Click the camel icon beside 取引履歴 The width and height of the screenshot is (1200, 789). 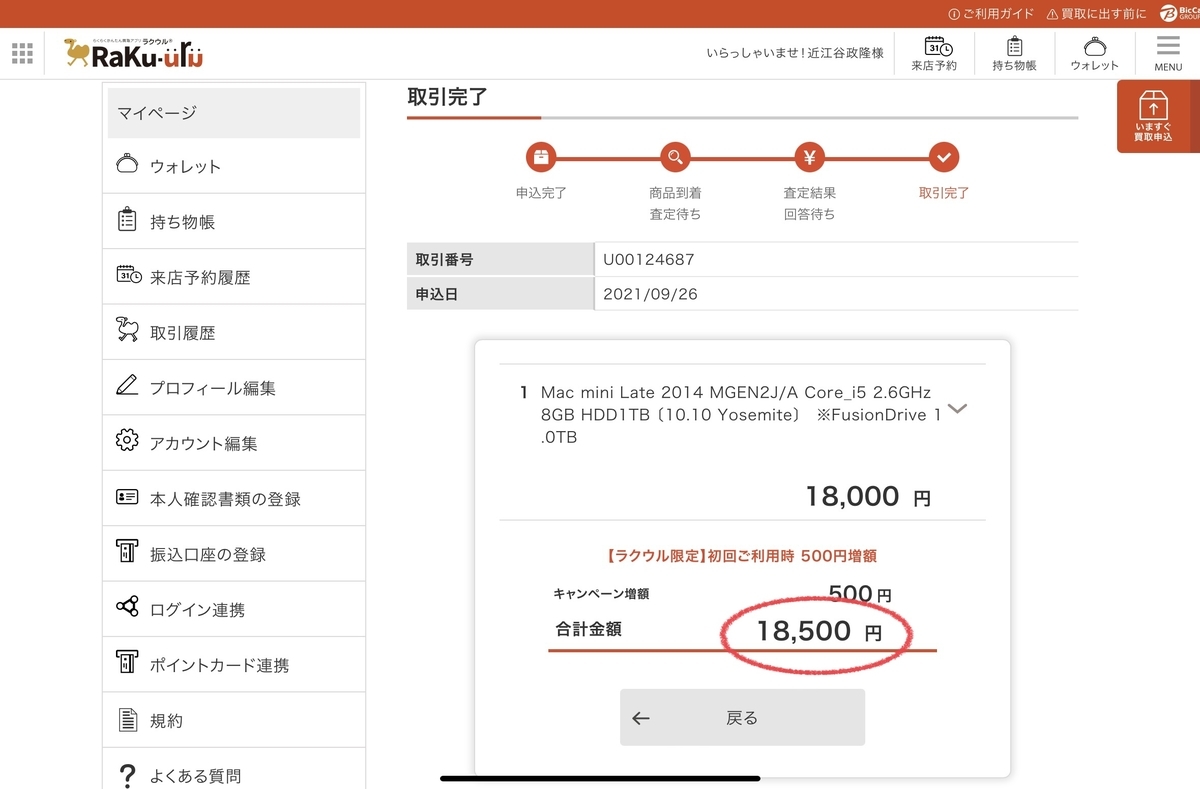(x=127, y=331)
